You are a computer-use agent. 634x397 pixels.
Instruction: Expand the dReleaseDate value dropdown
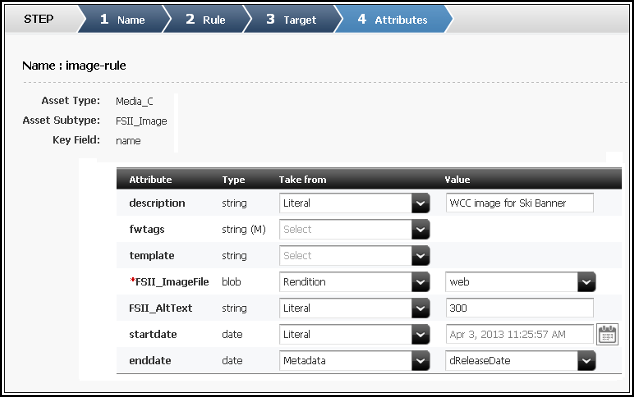[x=586, y=360]
